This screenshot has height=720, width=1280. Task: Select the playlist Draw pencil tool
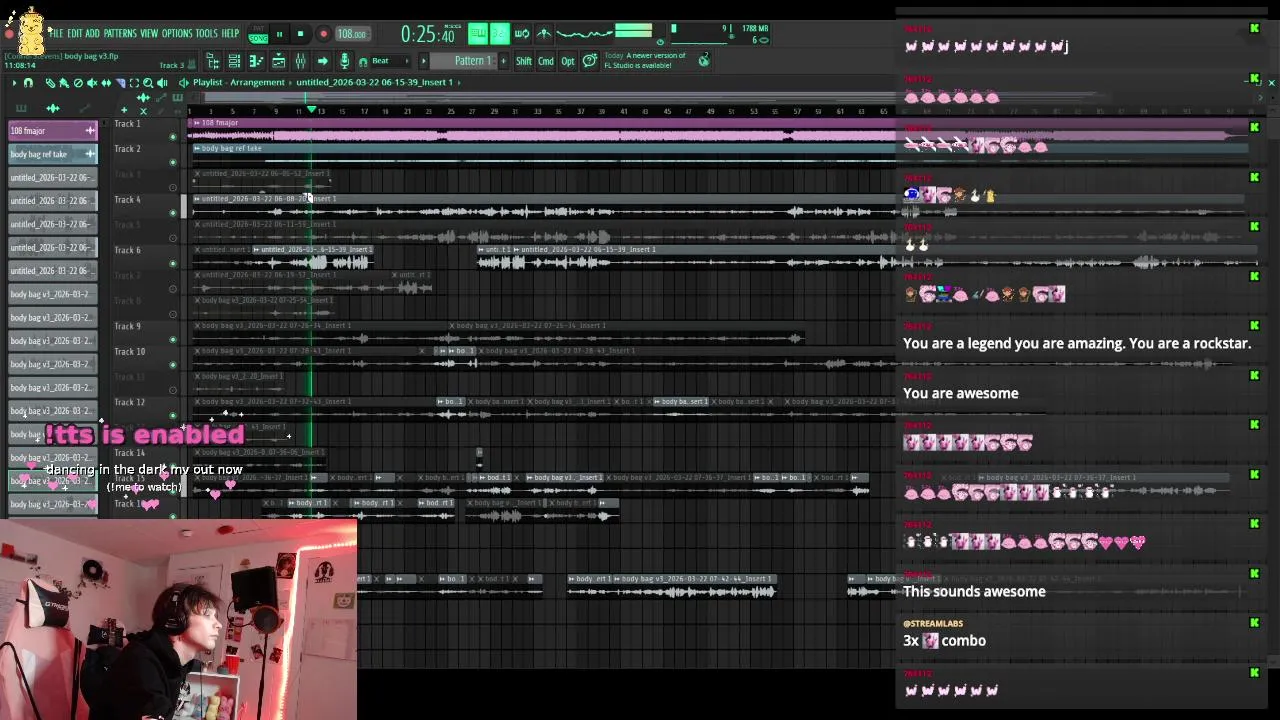click(x=50, y=83)
